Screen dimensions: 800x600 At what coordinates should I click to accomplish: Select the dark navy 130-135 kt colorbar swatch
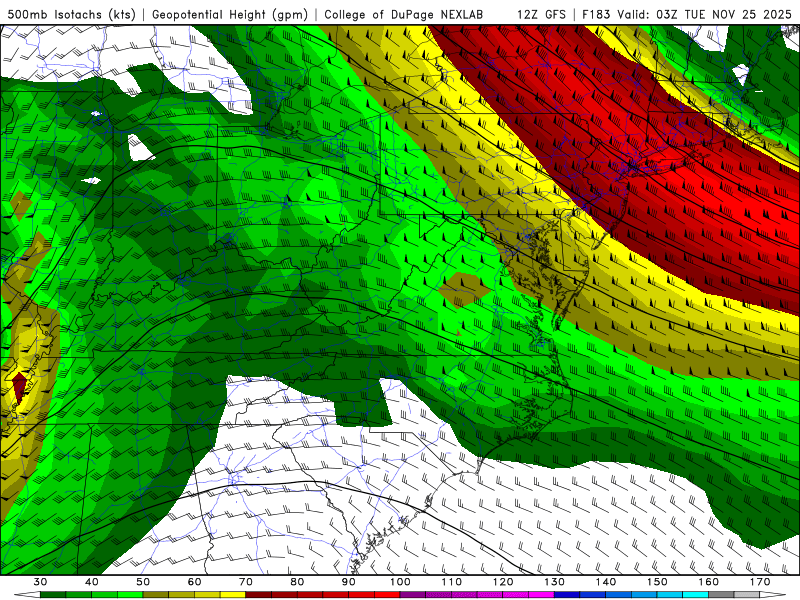(x=567, y=595)
